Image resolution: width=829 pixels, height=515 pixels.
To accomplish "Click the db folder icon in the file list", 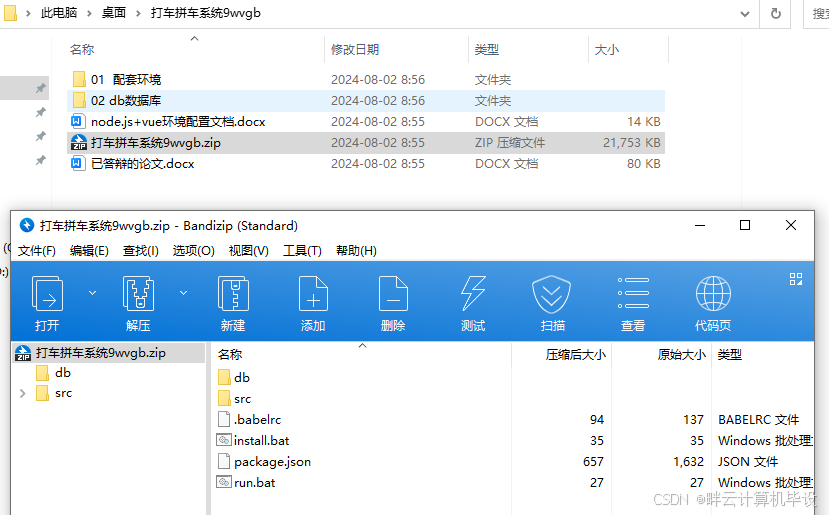I will tap(224, 377).
